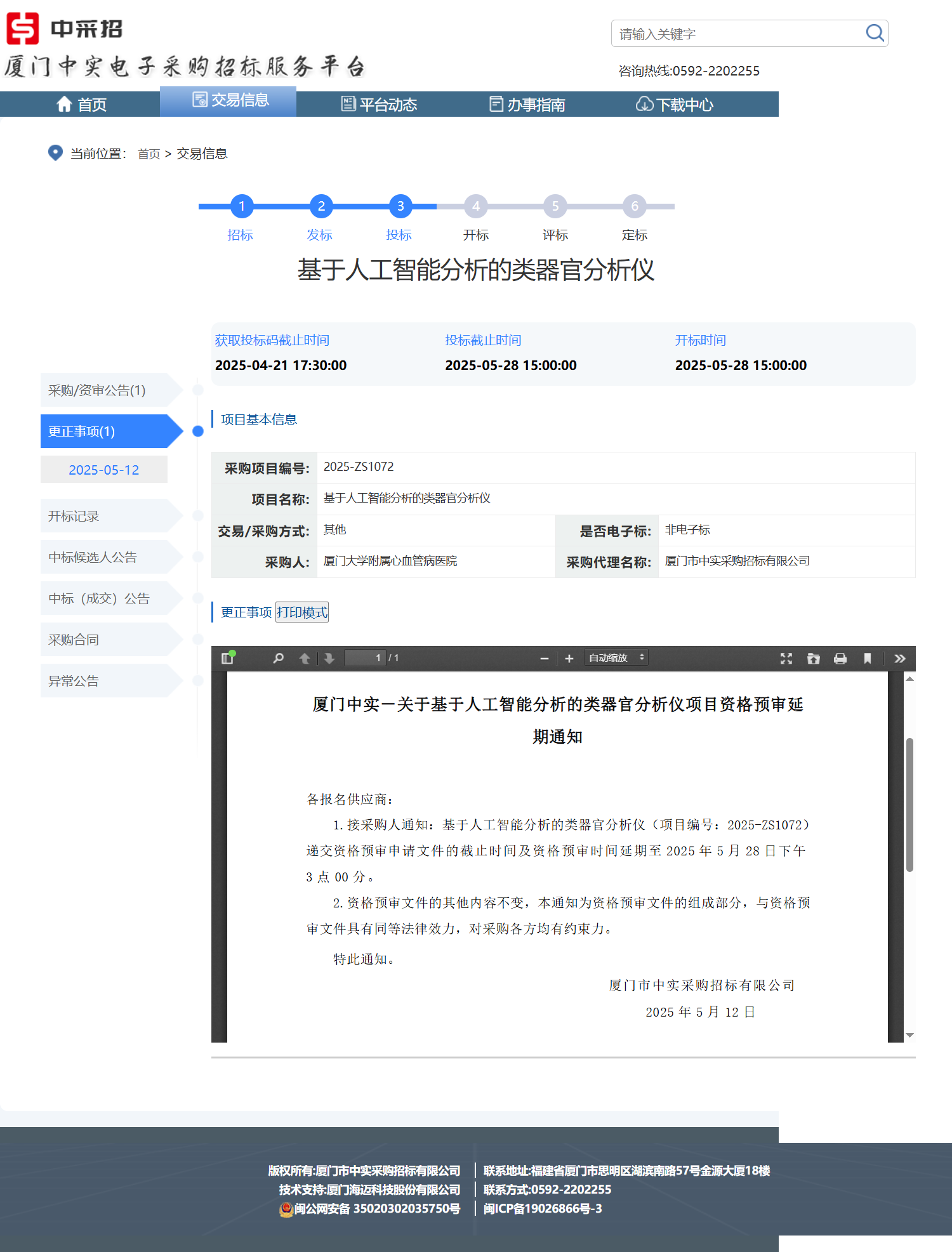
Task: Toggle the PDF viewer sidebar
Action: (227, 658)
